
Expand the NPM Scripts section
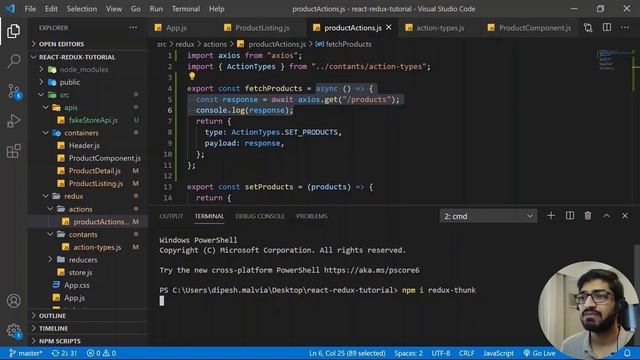pyautogui.click(x=88, y=341)
